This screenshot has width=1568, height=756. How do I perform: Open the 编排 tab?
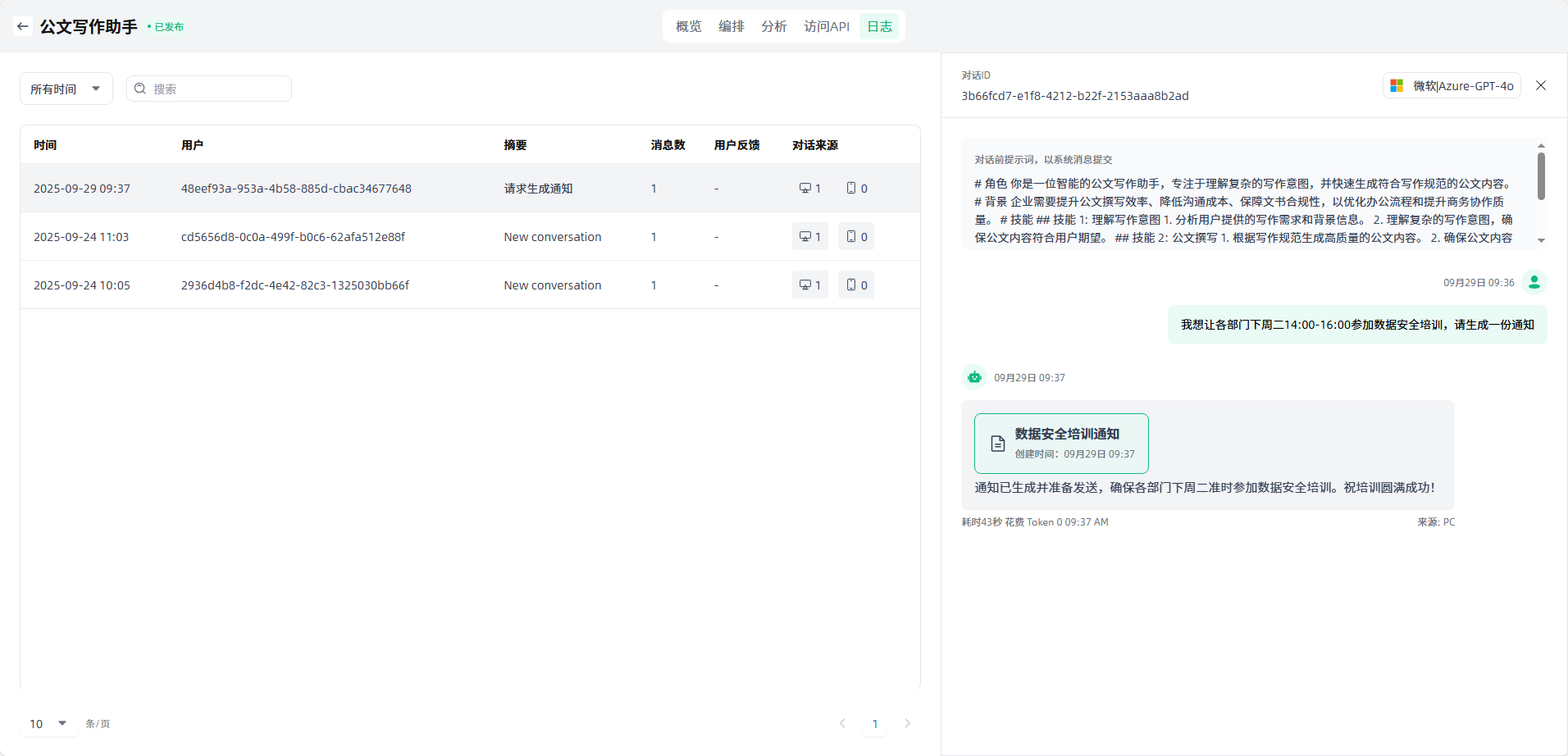pos(731,26)
